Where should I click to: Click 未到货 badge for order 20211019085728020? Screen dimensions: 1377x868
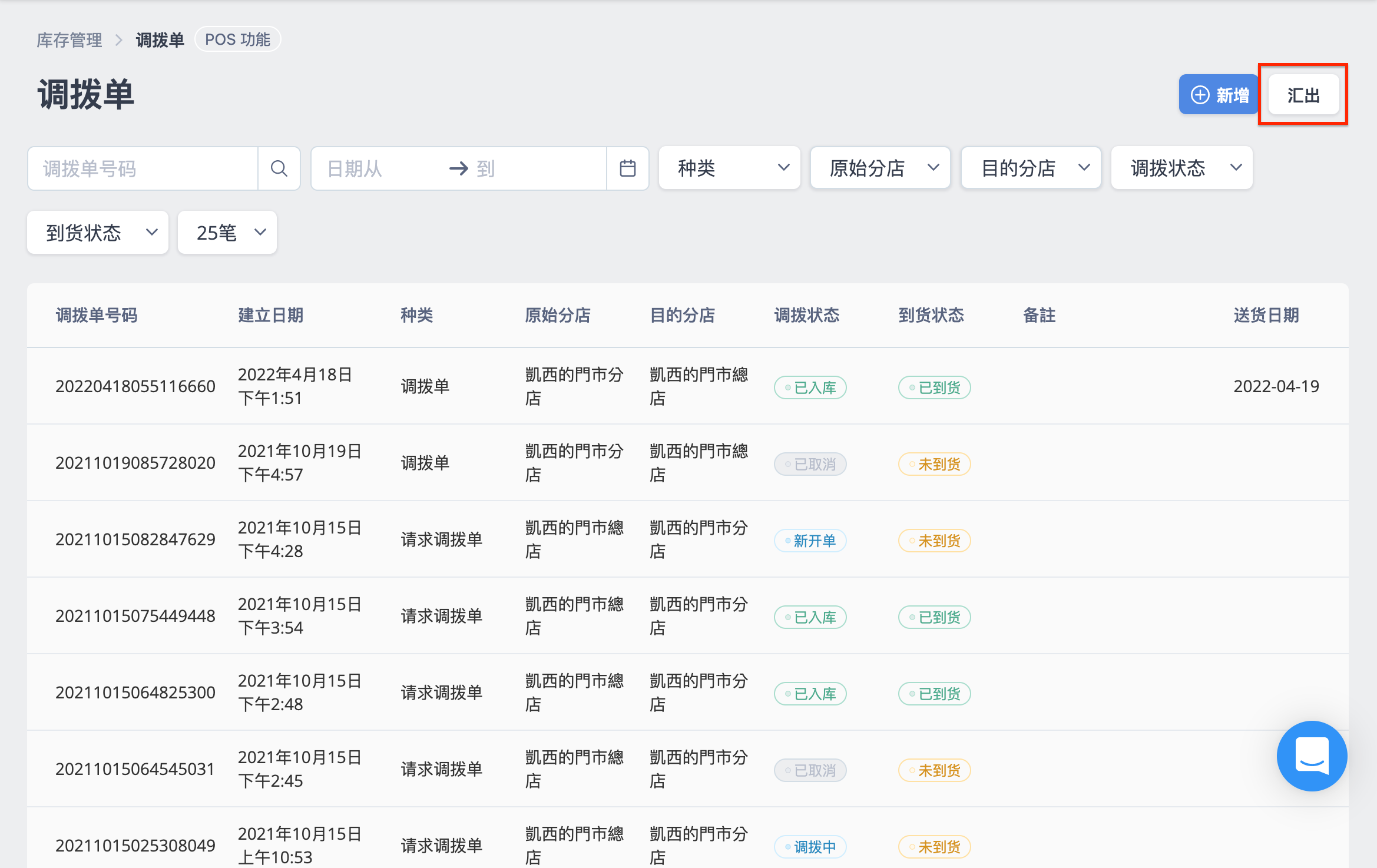click(x=935, y=464)
